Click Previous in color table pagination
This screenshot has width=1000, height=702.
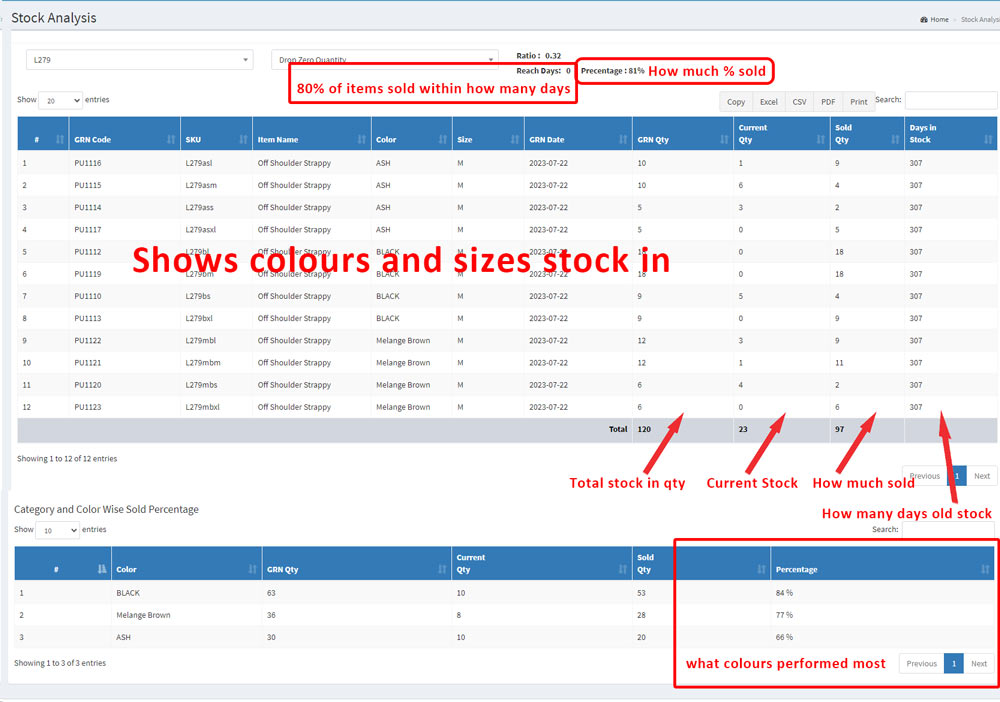click(921, 663)
